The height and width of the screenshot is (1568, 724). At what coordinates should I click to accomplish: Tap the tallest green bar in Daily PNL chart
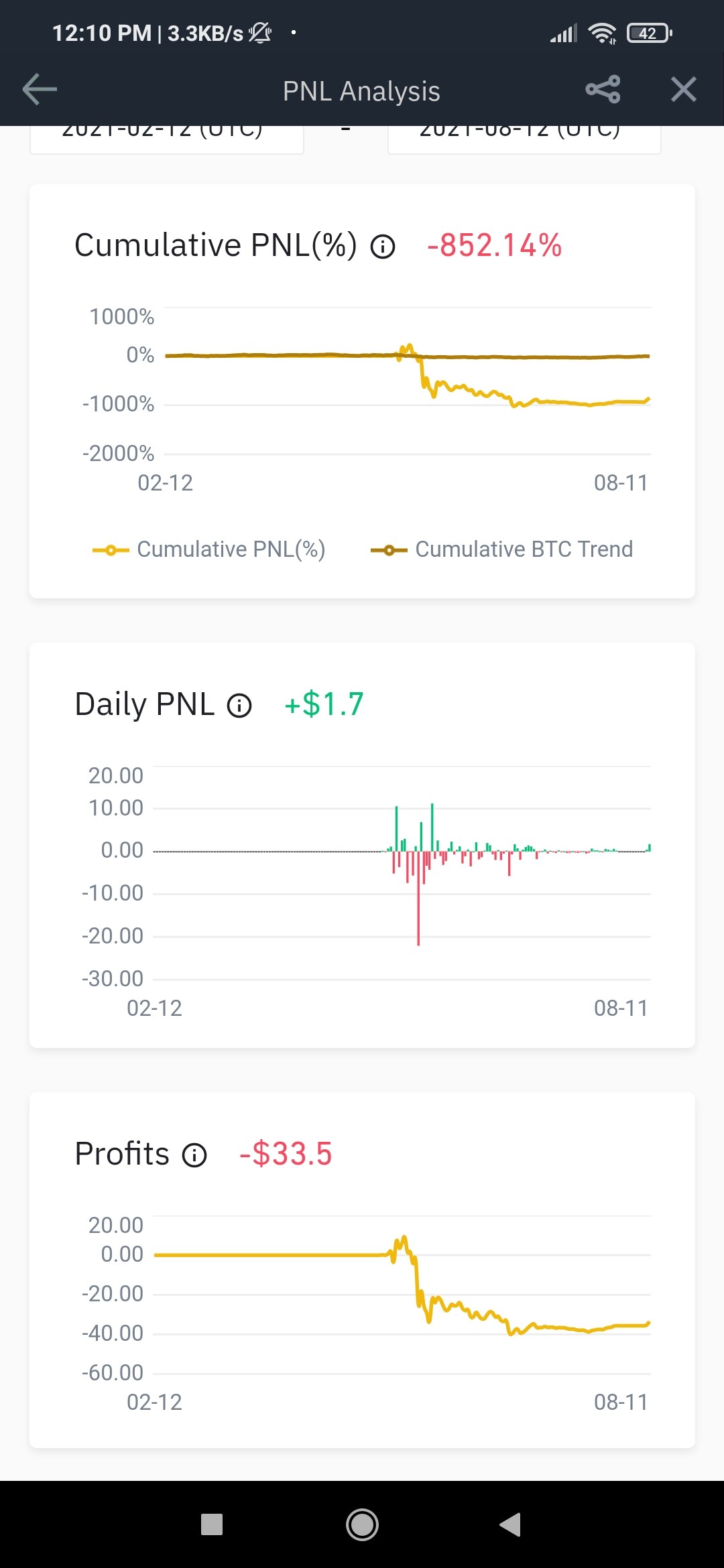(x=432, y=828)
